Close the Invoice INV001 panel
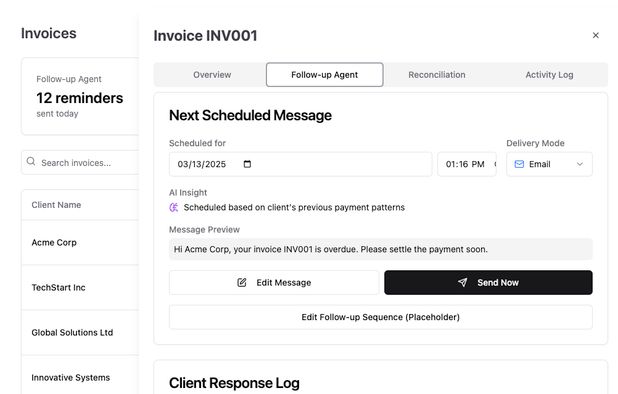Viewport: 618px width, 394px height. tap(596, 35)
